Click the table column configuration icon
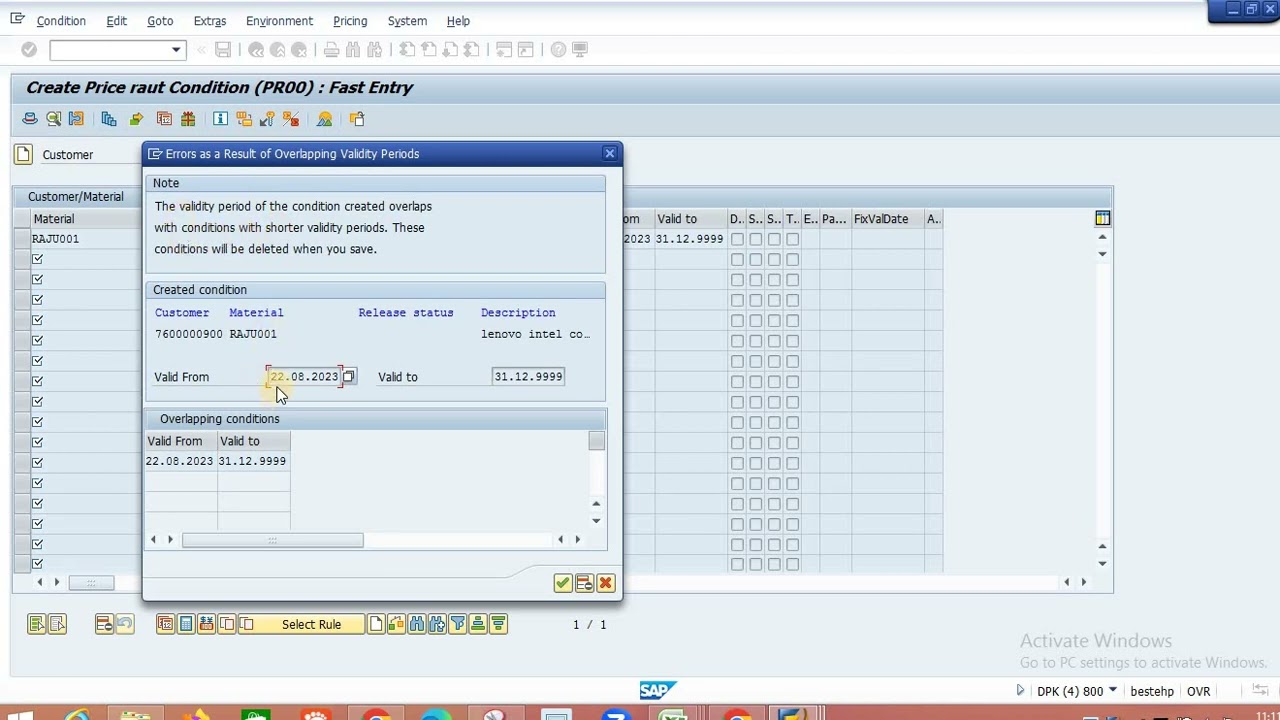The image size is (1280, 720). [1102, 218]
